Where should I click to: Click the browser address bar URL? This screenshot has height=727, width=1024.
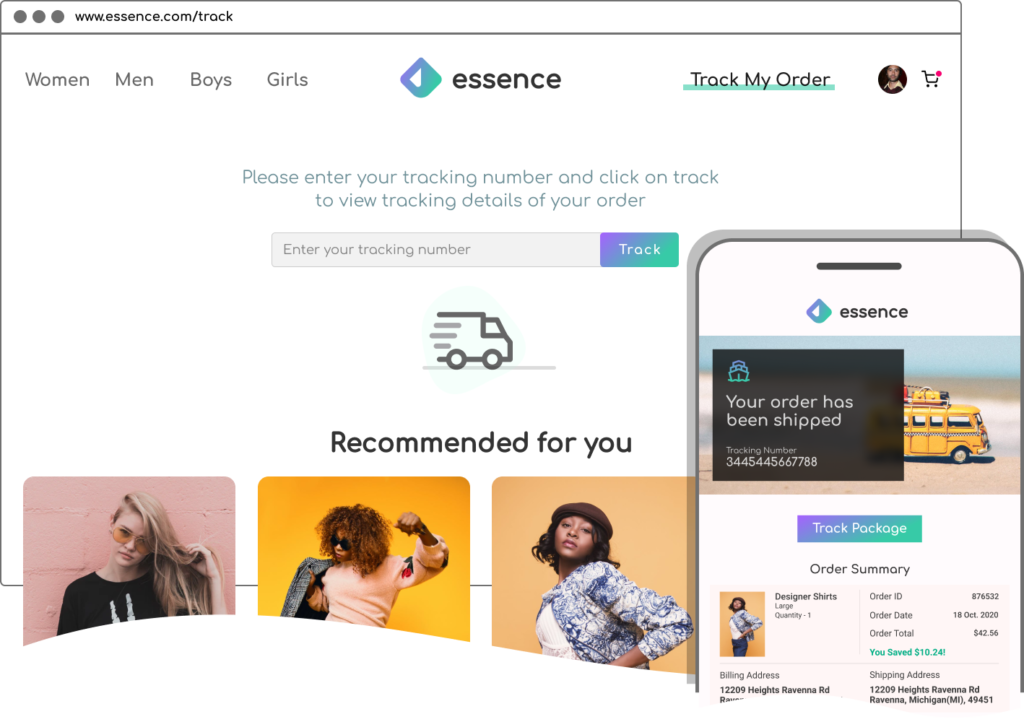point(154,16)
